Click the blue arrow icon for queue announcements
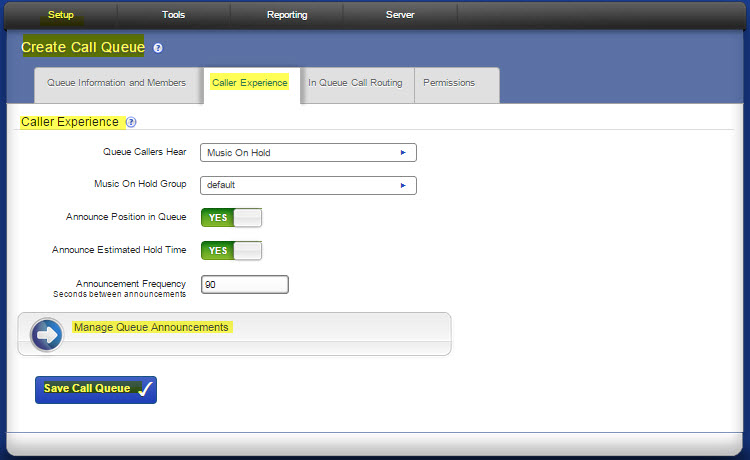The width and height of the screenshot is (750, 460). point(47,335)
